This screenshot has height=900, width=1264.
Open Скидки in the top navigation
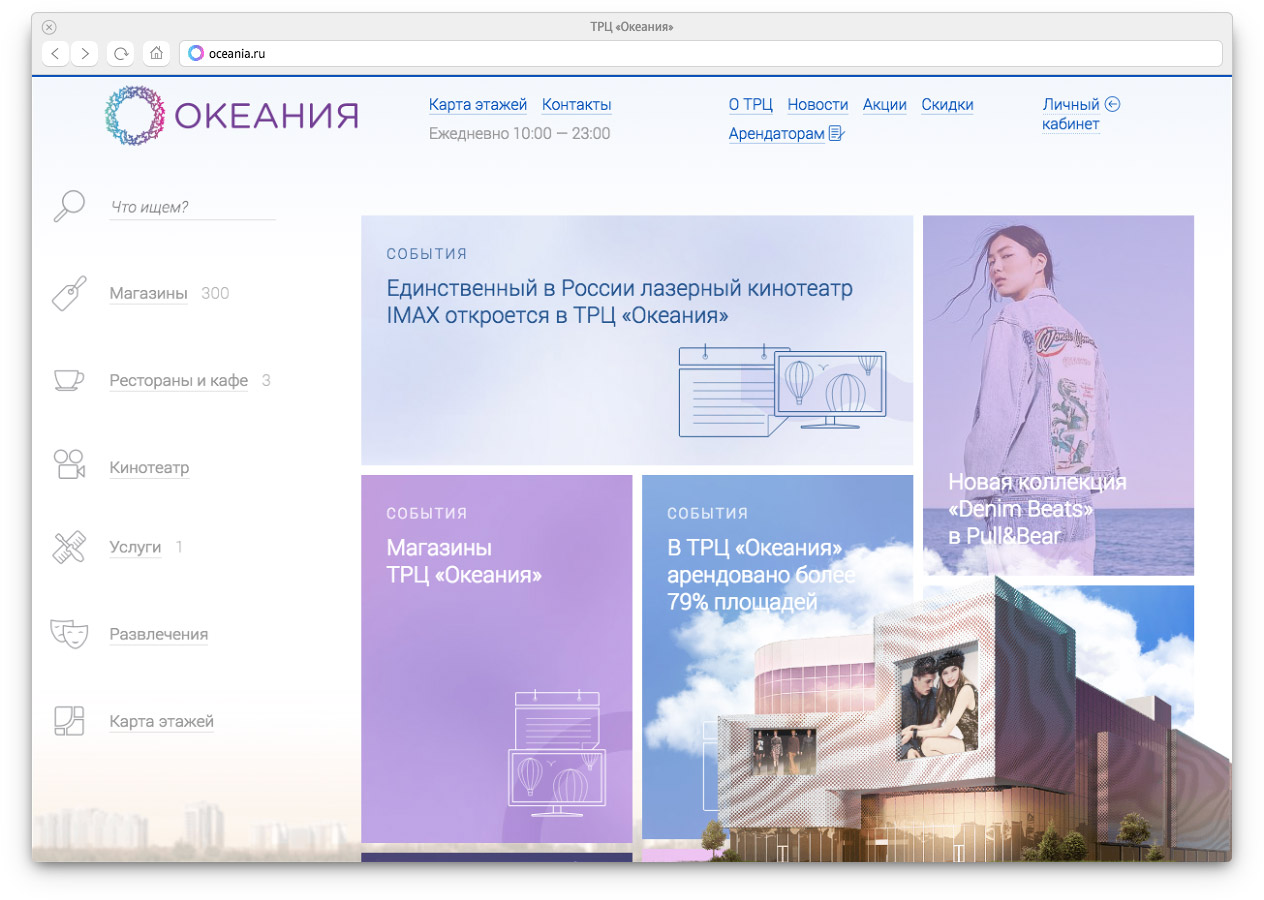pyautogui.click(x=946, y=105)
